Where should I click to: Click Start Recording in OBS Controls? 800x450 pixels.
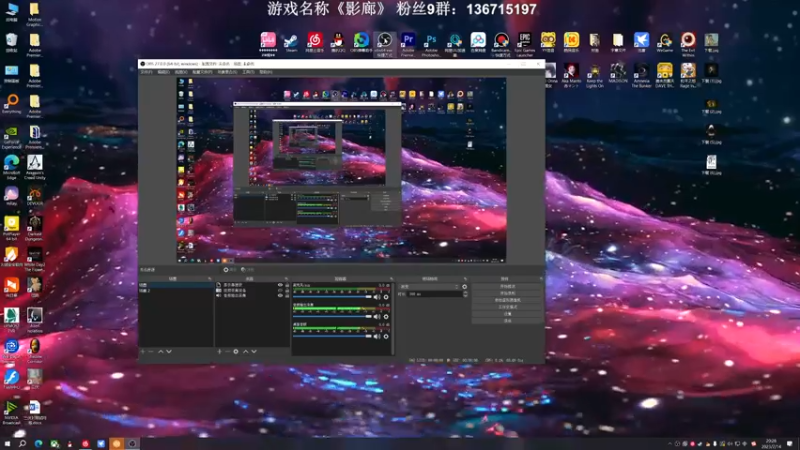tap(507, 293)
